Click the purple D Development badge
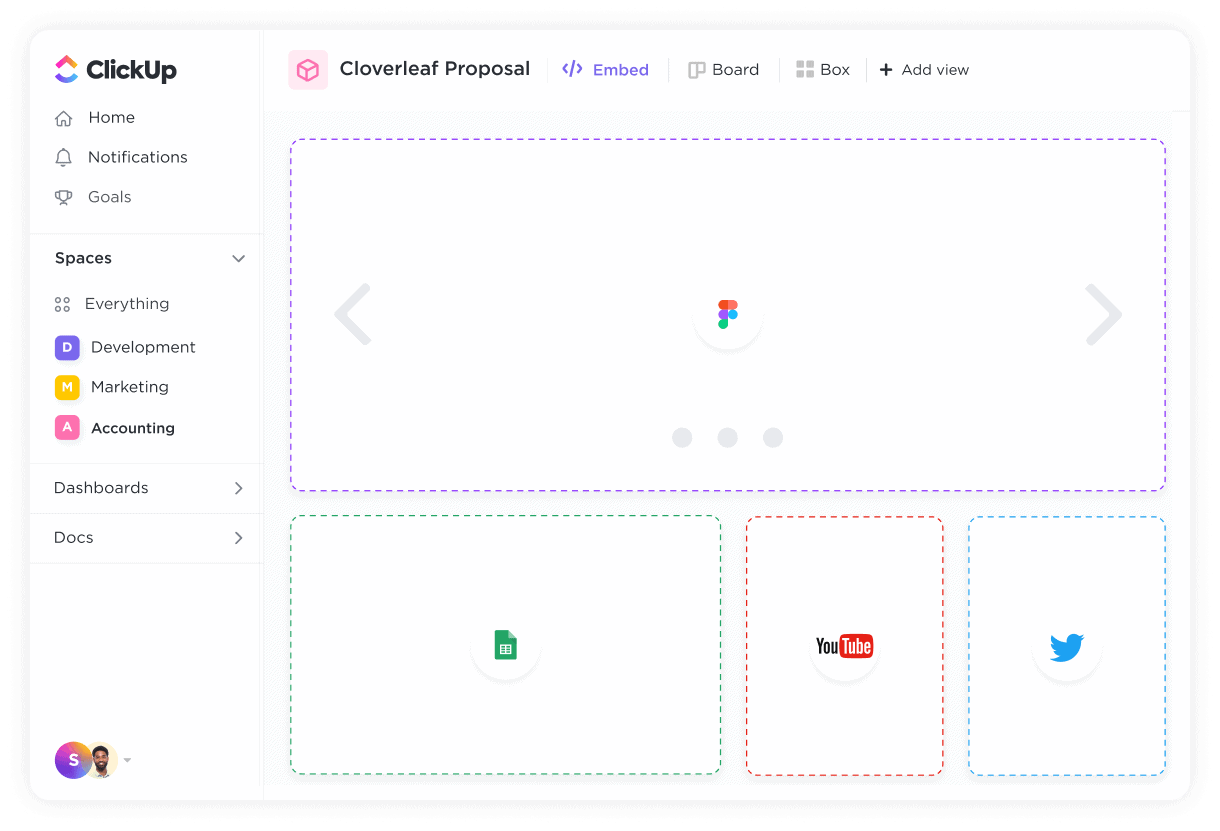 click(67, 347)
